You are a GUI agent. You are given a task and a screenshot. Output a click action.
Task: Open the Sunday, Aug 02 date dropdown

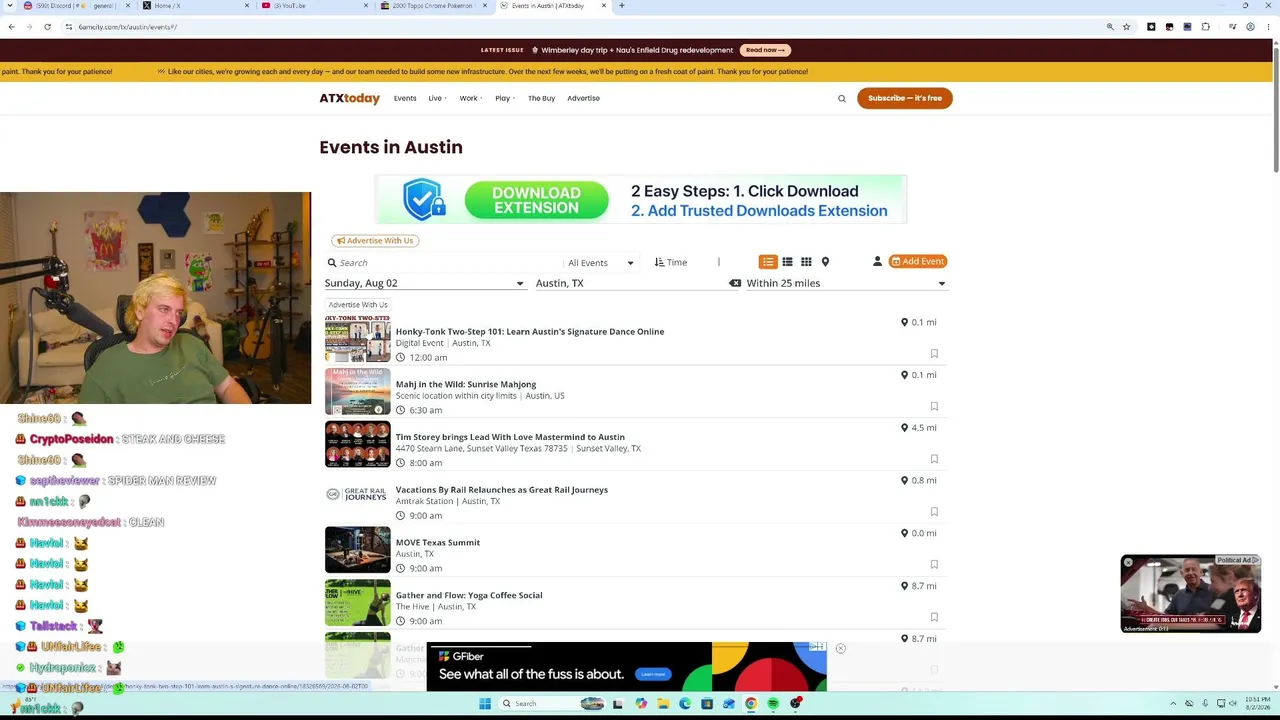pyautogui.click(x=424, y=283)
